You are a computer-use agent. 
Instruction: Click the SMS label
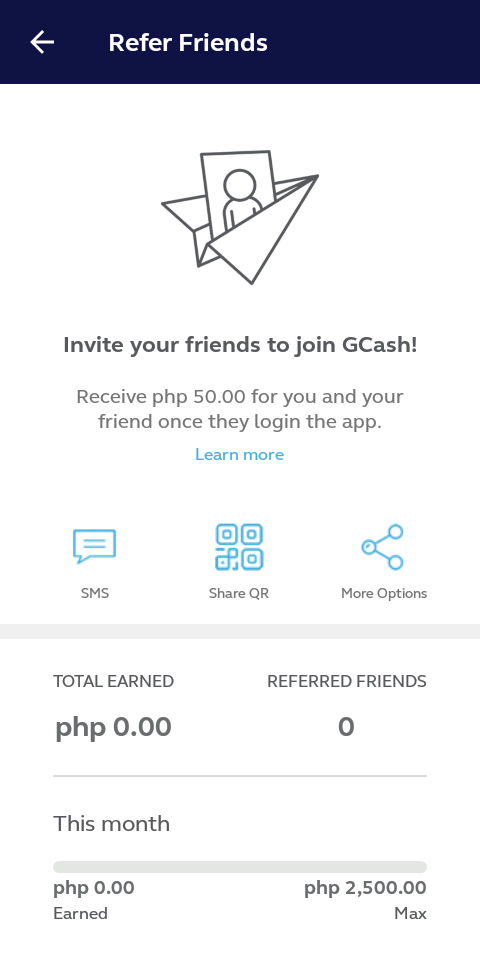coord(95,593)
